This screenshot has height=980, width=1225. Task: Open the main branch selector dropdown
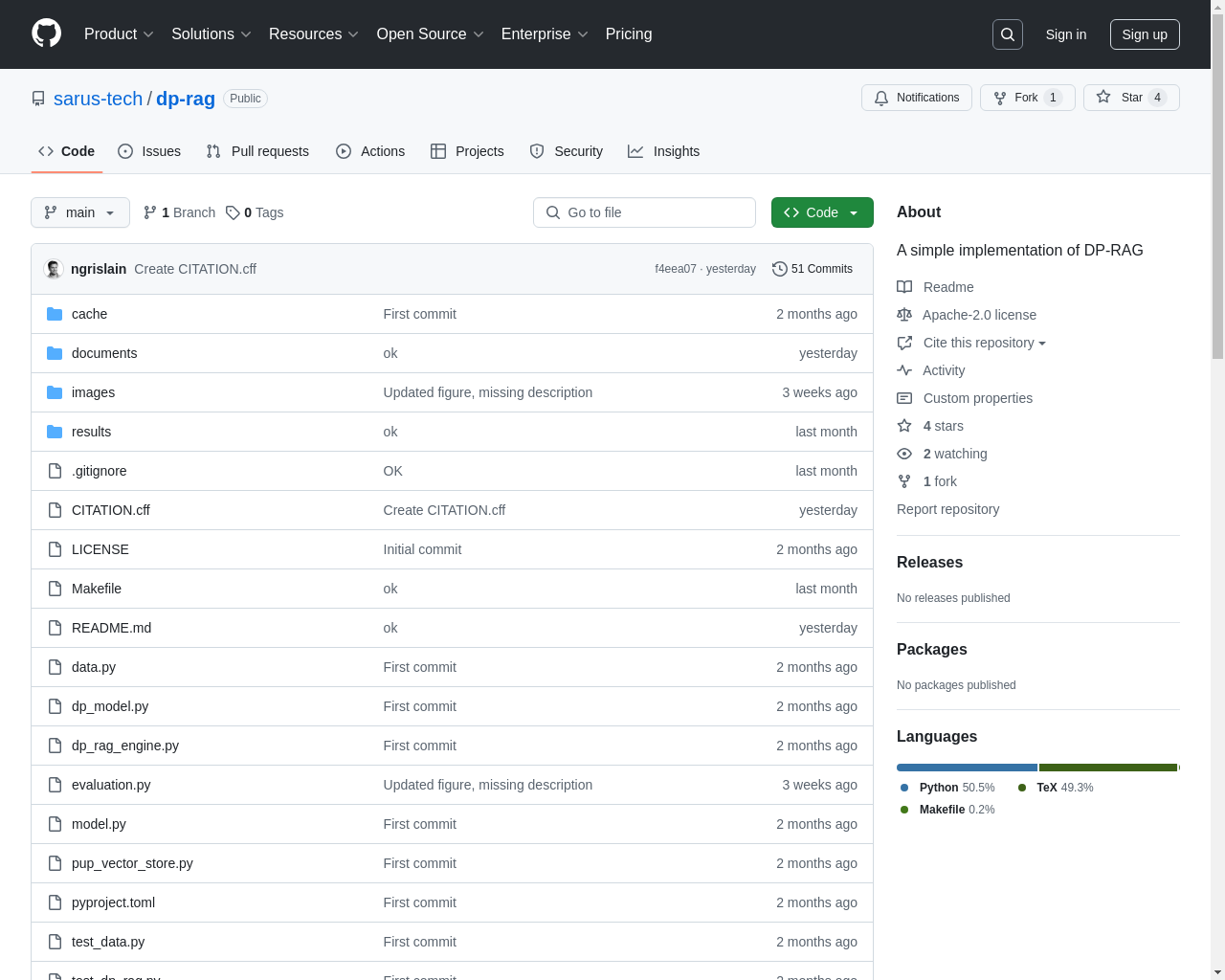(80, 212)
